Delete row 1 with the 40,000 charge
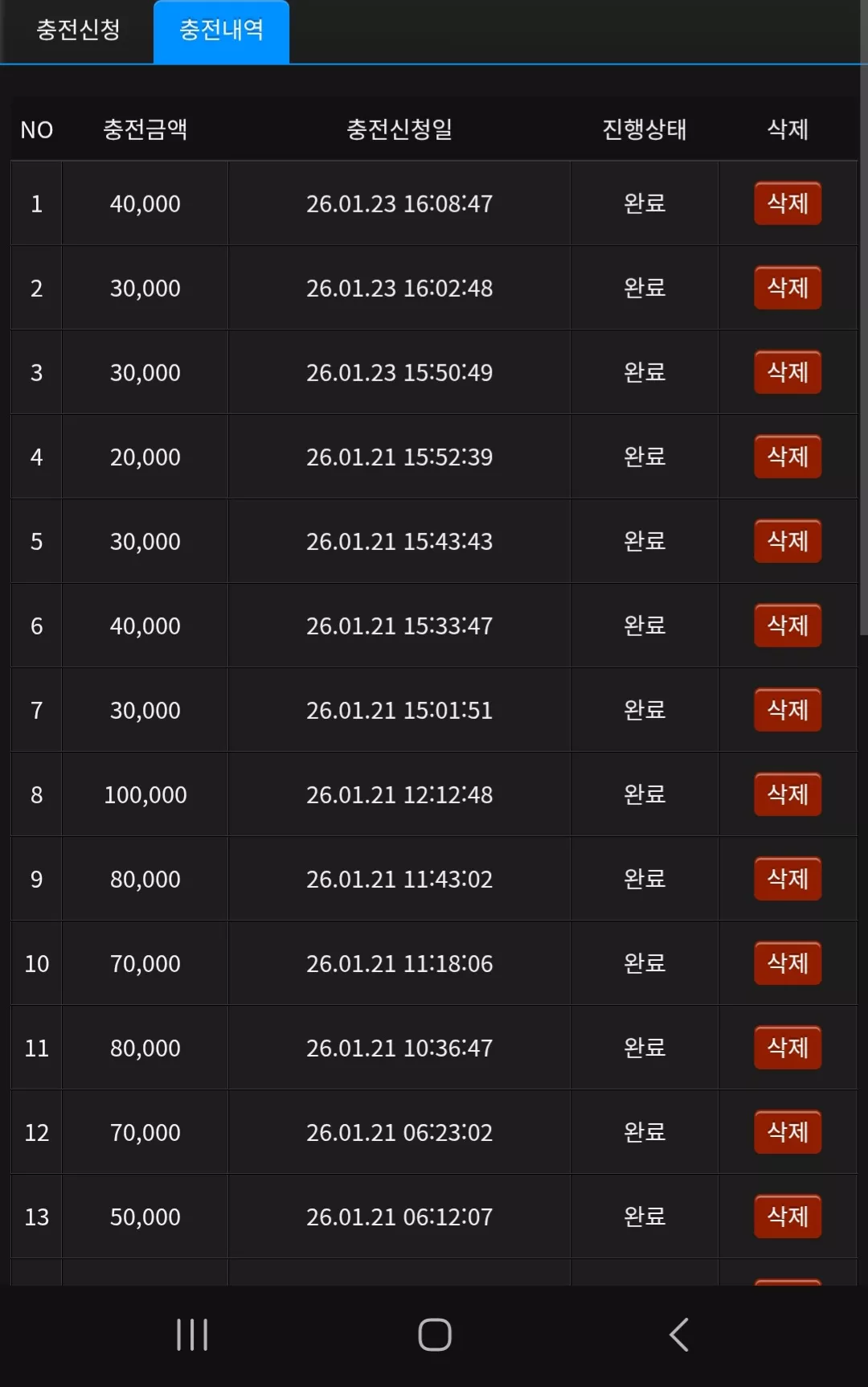The image size is (868, 1387). [x=788, y=203]
